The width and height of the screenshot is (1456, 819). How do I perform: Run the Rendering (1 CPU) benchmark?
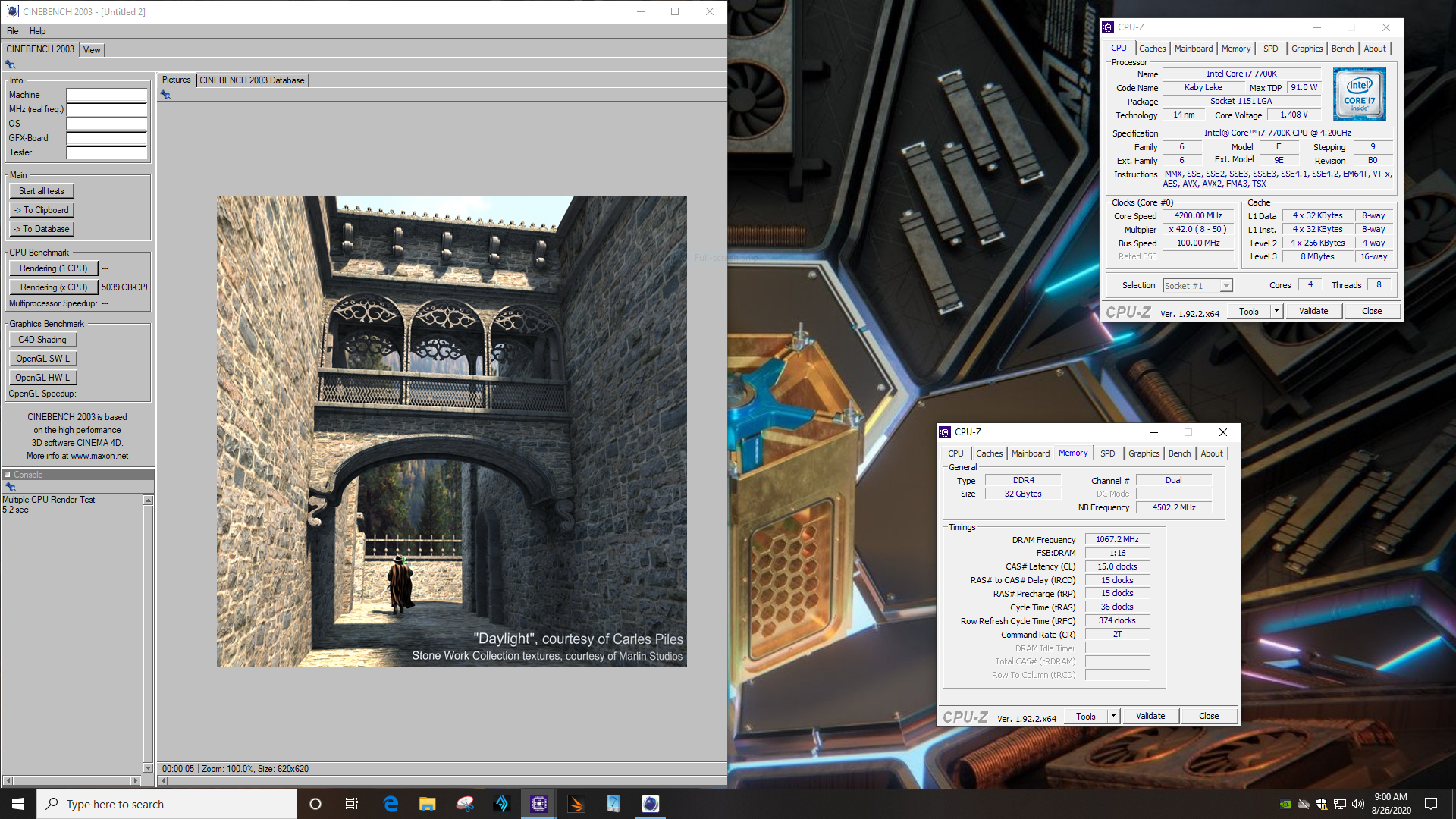point(54,268)
